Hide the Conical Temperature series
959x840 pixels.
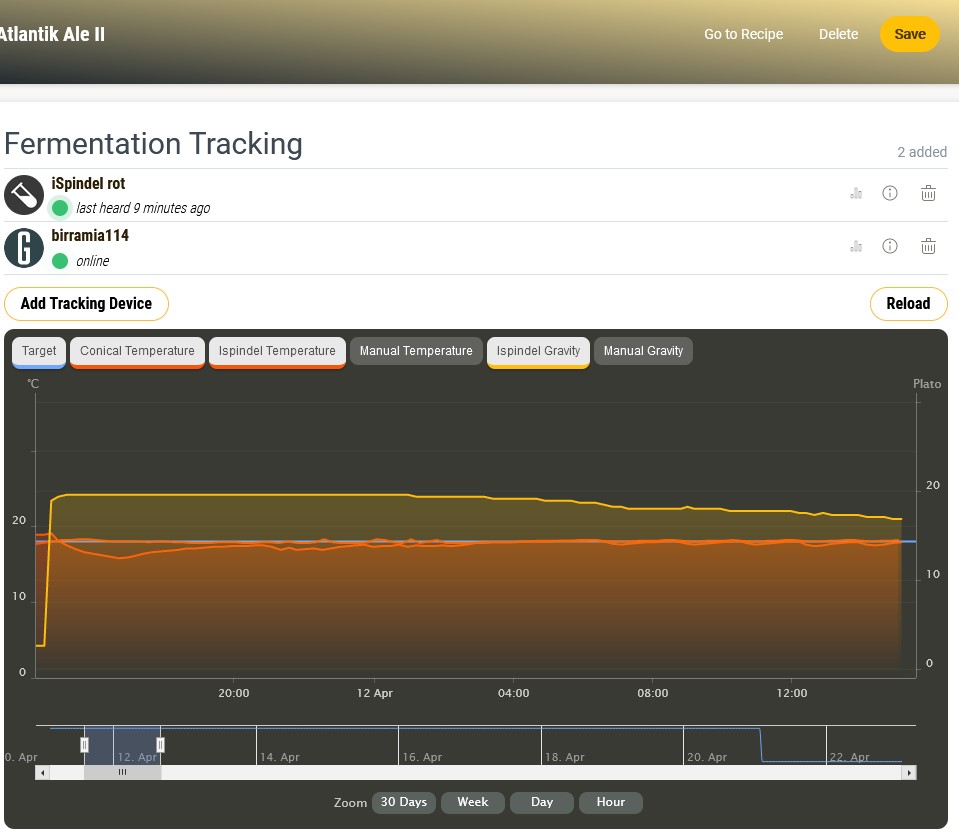137,351
